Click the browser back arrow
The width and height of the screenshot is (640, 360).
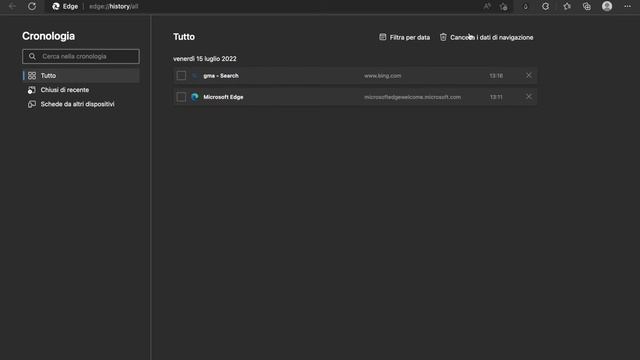pos(12,7)
